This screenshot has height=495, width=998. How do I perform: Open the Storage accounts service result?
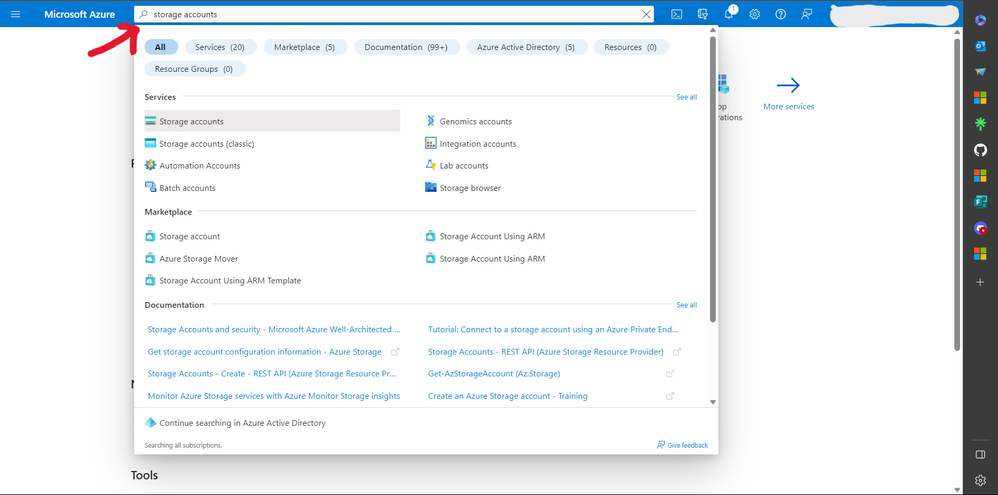[x=192, y=121]
